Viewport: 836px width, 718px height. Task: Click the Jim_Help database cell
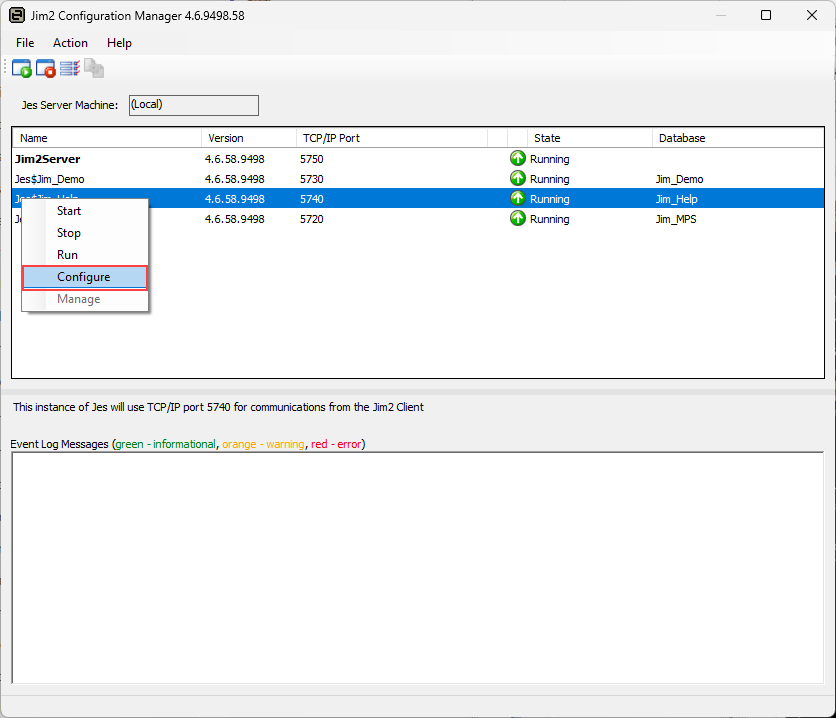pyautogui.click(x=677, y=199)
